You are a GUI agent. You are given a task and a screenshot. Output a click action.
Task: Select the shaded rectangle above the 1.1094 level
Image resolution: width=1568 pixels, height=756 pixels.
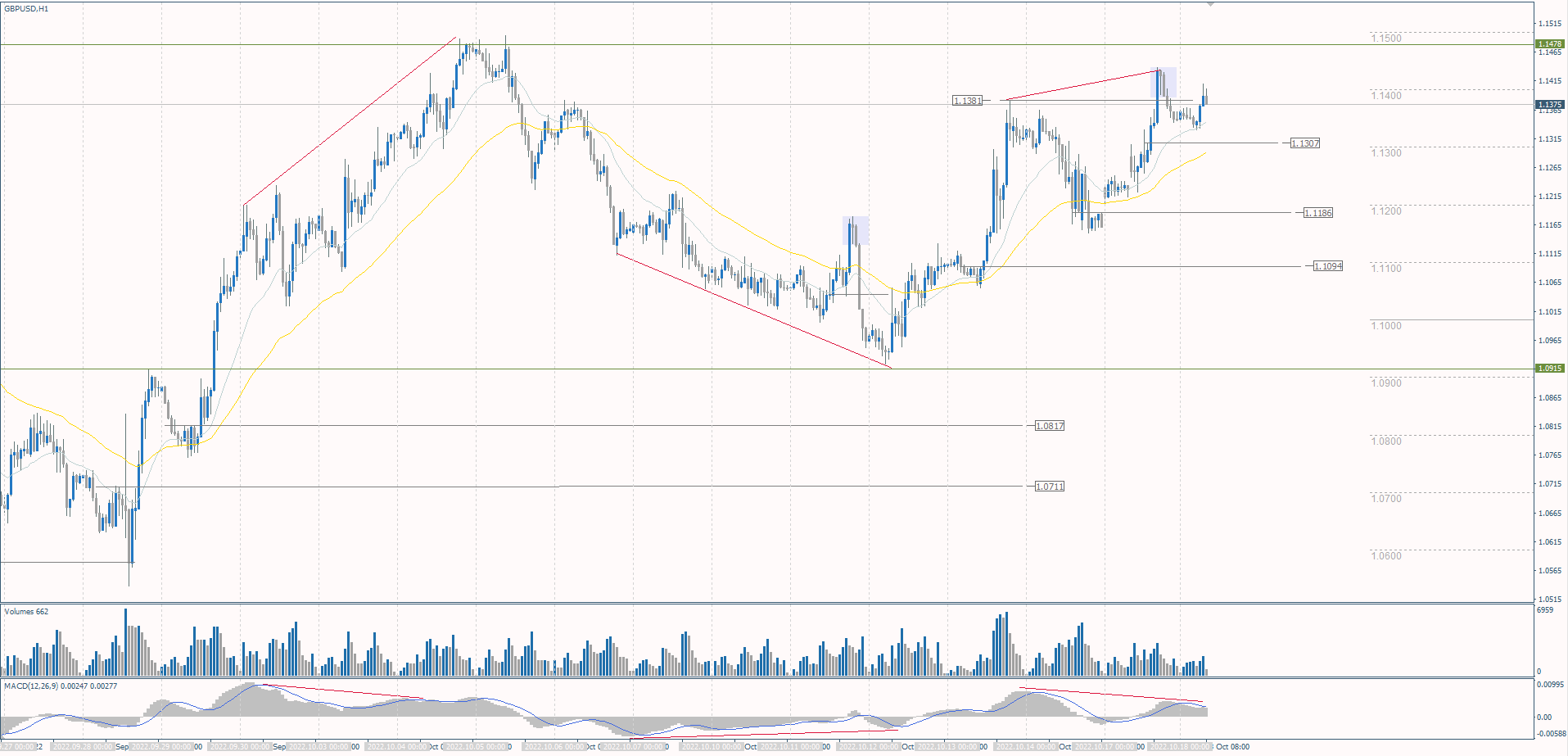click(x=856, y=231)
